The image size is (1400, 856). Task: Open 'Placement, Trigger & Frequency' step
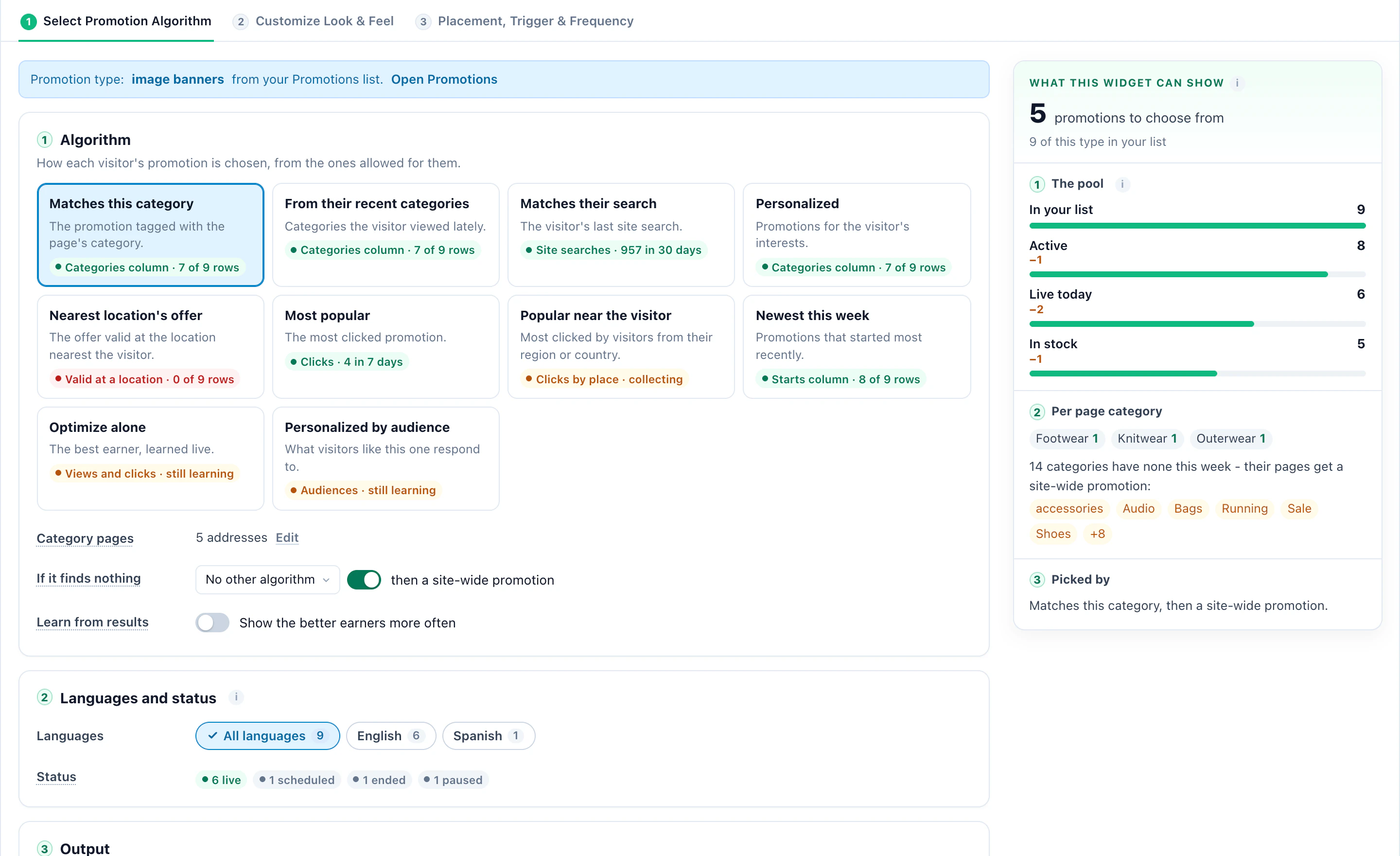click(x=525, y=21)
